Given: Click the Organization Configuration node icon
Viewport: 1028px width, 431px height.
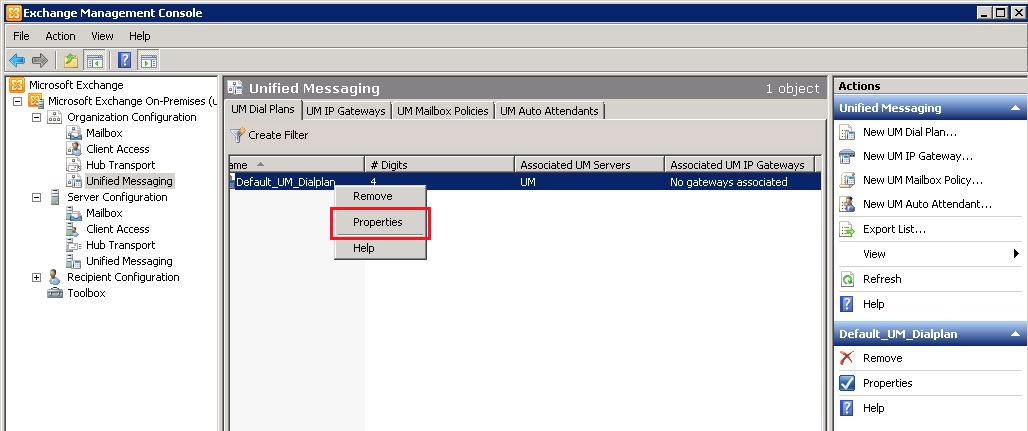Looking at the screenshot, I should click(55, 117).
